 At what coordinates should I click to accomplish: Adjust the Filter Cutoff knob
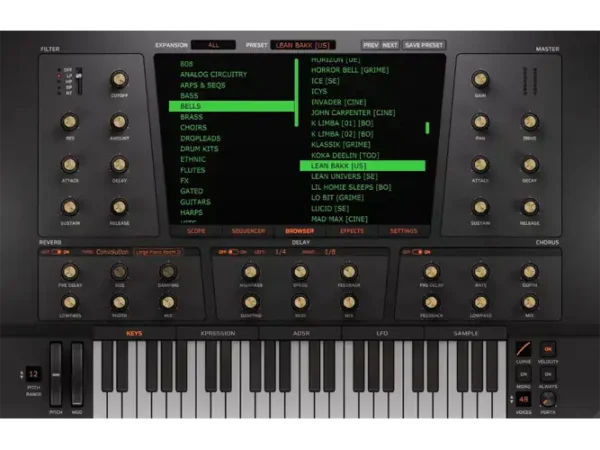pos(119,79)
